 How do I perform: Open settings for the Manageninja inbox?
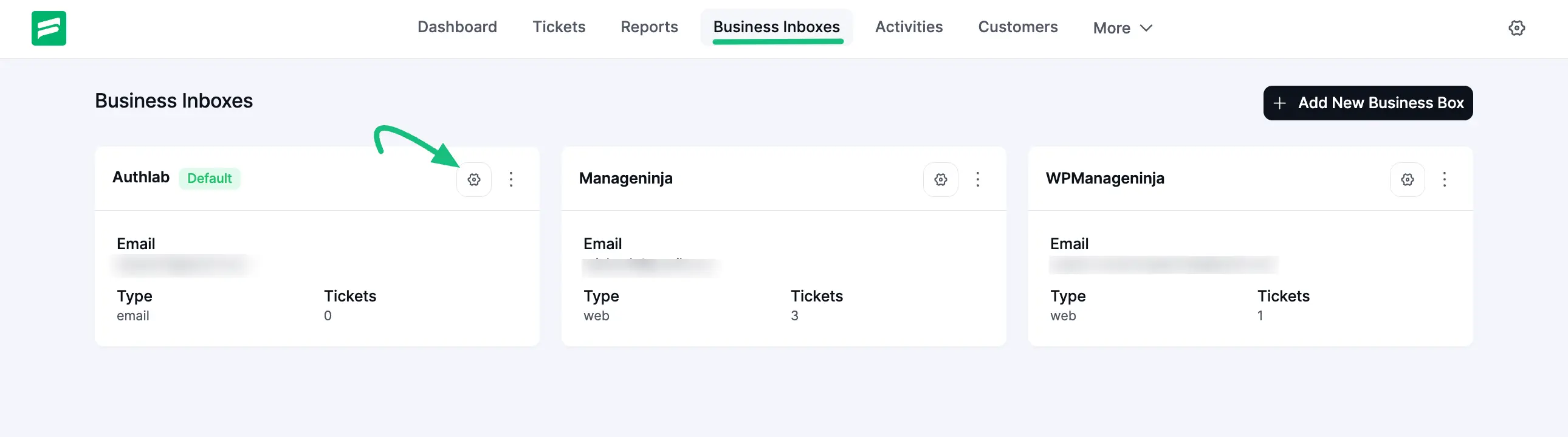coord(940,179)
